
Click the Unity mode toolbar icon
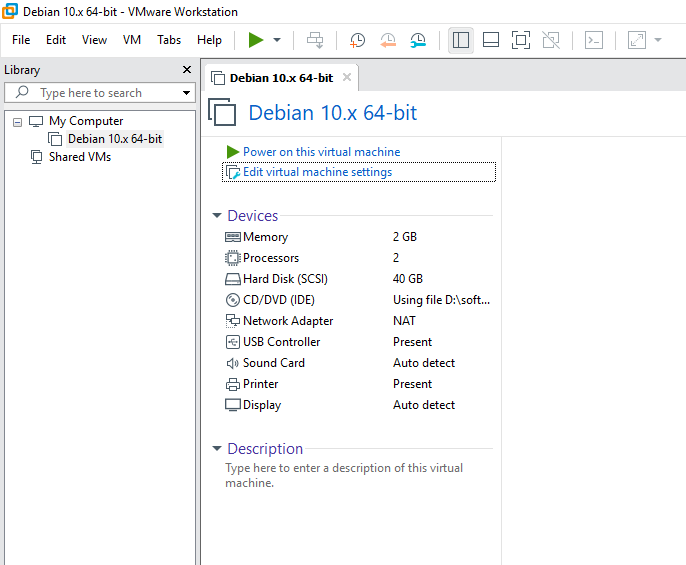tap(551, 40)
